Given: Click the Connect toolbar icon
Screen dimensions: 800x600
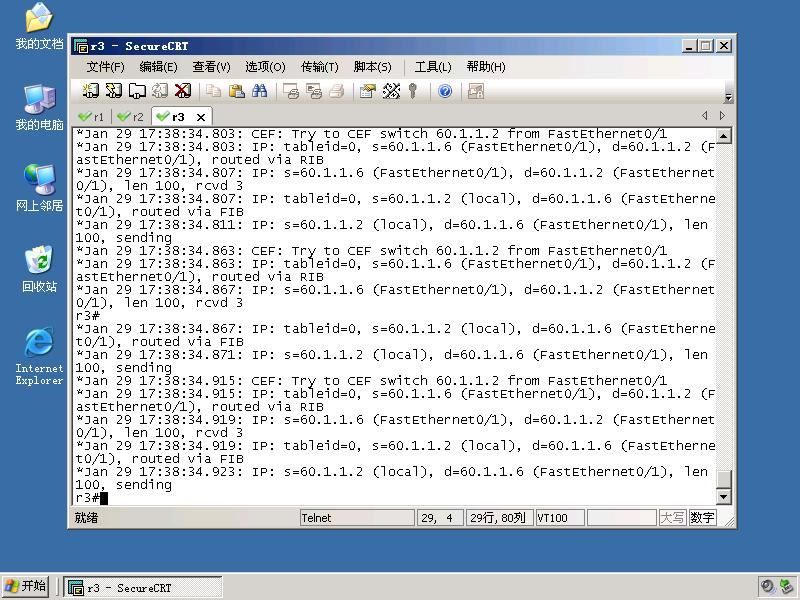Looking at the screenshot, I should pyautogui.click(x=91, y=91).
